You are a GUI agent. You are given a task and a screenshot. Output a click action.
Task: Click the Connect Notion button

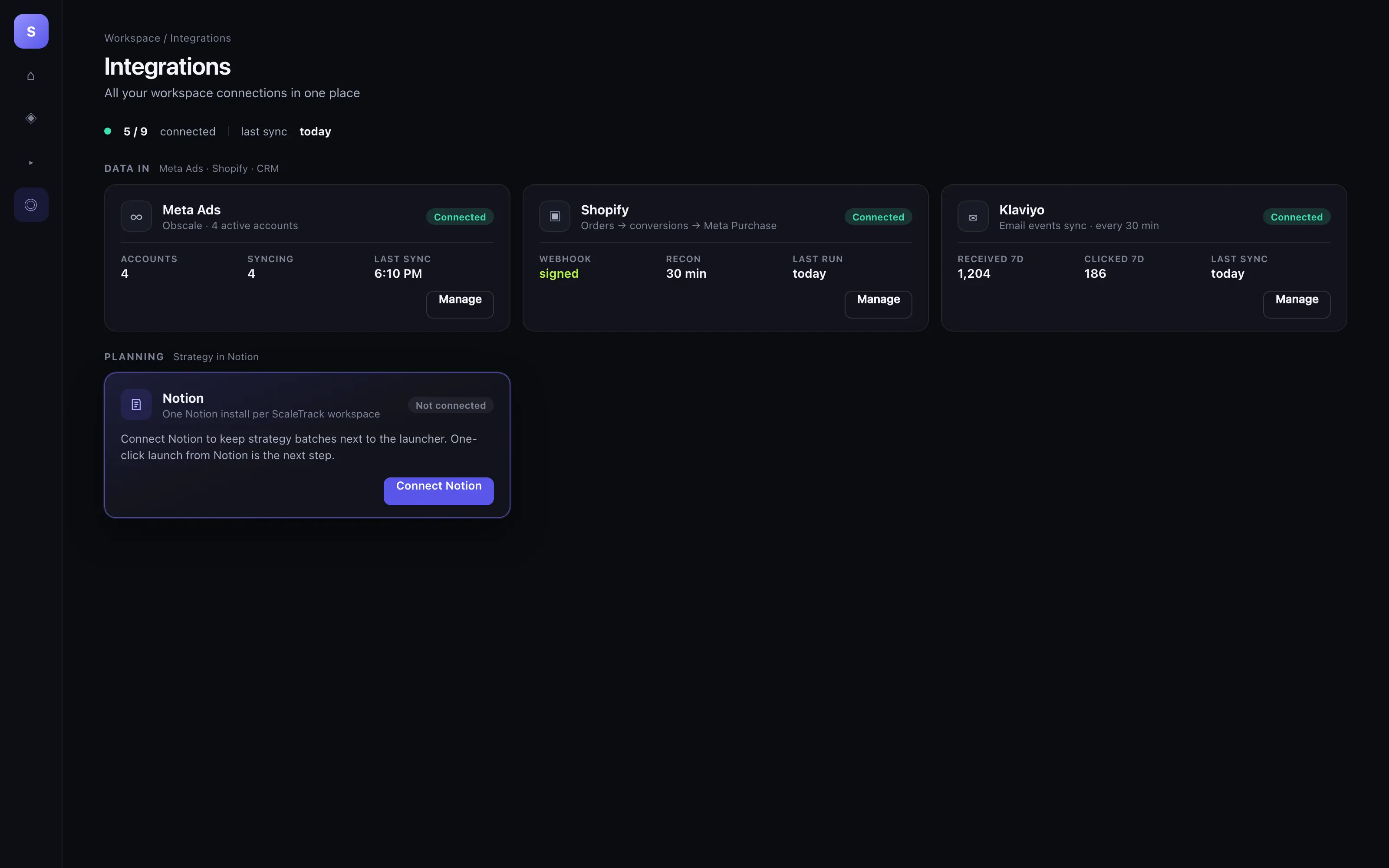tap(438, 491)
